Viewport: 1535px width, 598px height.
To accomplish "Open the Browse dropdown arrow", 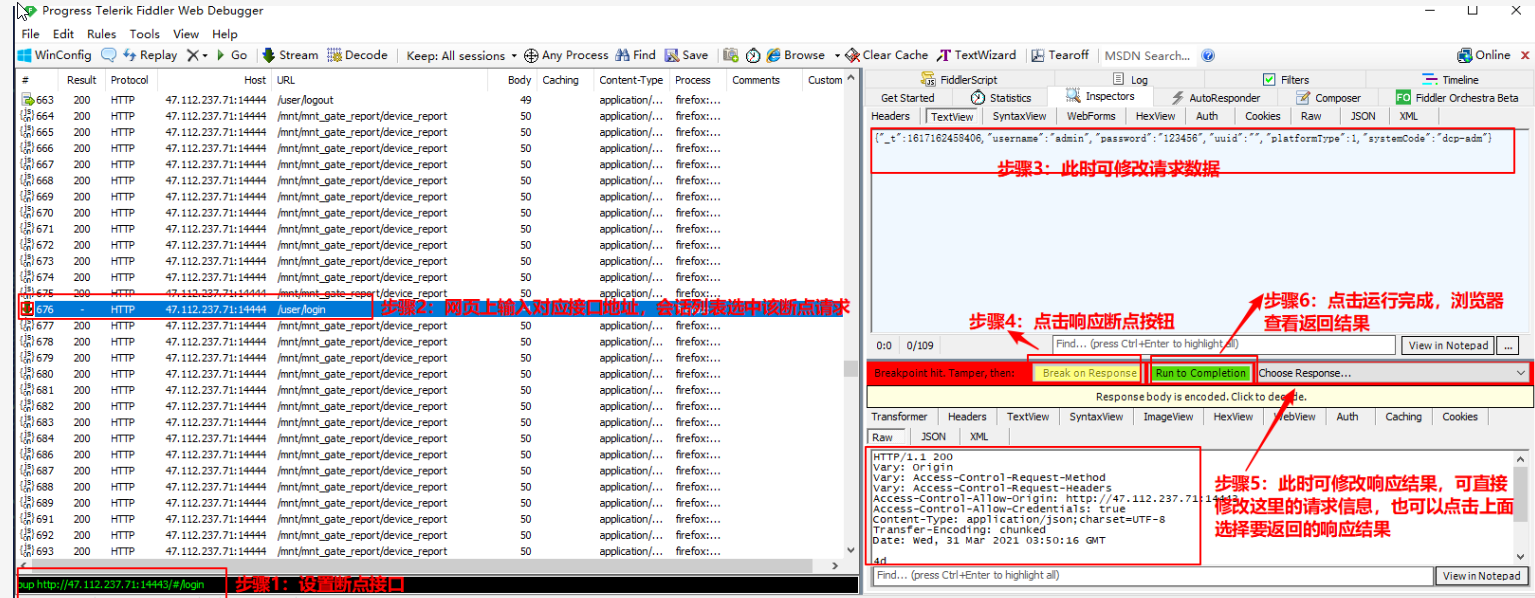I will (x=837, y=56).
